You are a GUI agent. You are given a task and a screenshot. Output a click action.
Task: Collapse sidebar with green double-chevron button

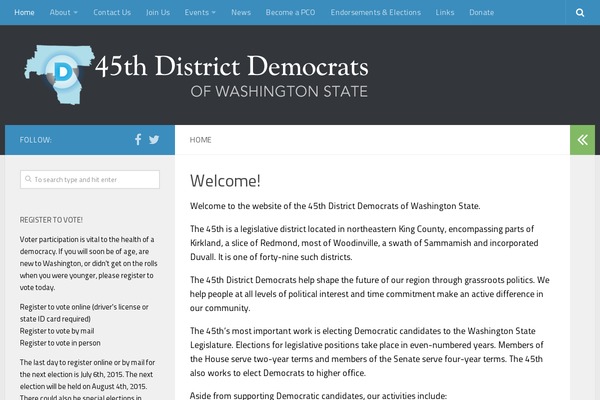(x=582, y=140)
